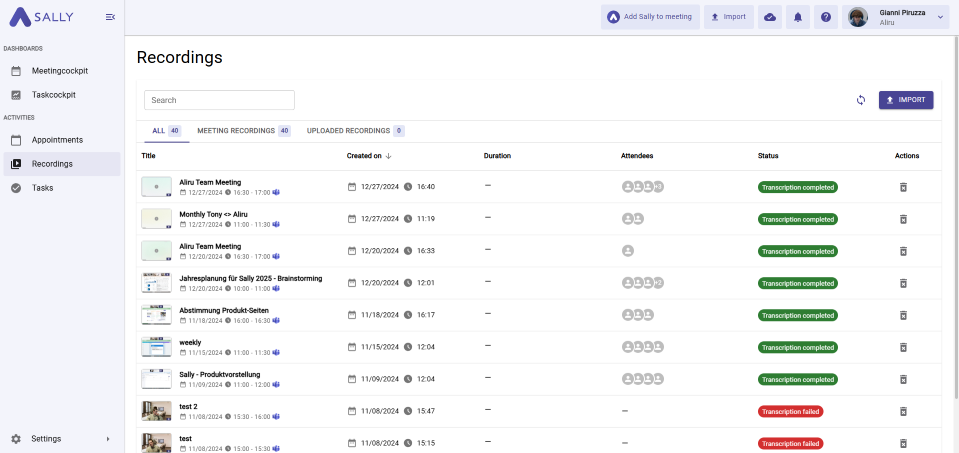Open Abstimmung Produkt-Seiten title

pos(224,311)
